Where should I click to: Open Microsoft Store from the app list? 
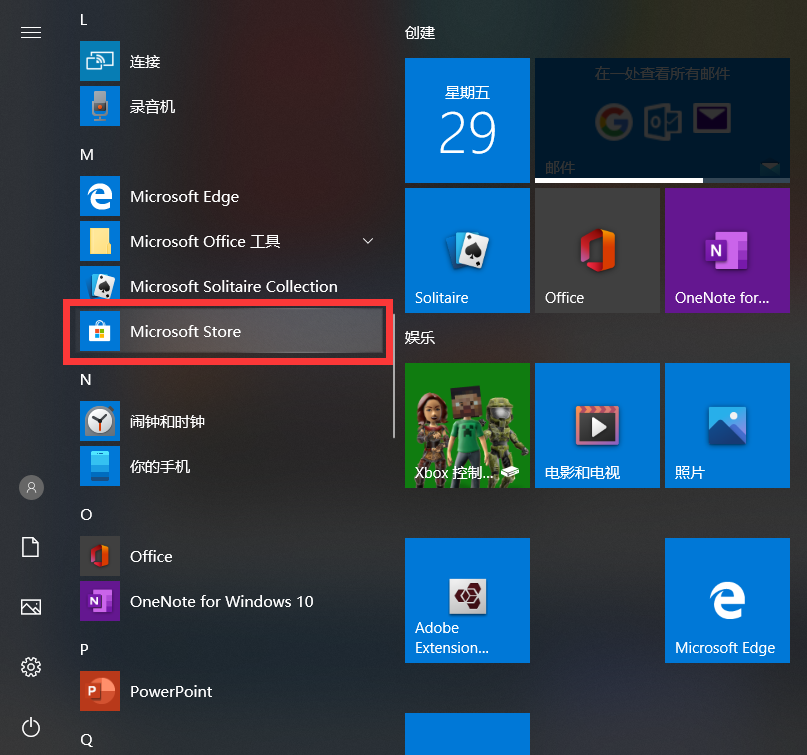click(x=229, y=331)
